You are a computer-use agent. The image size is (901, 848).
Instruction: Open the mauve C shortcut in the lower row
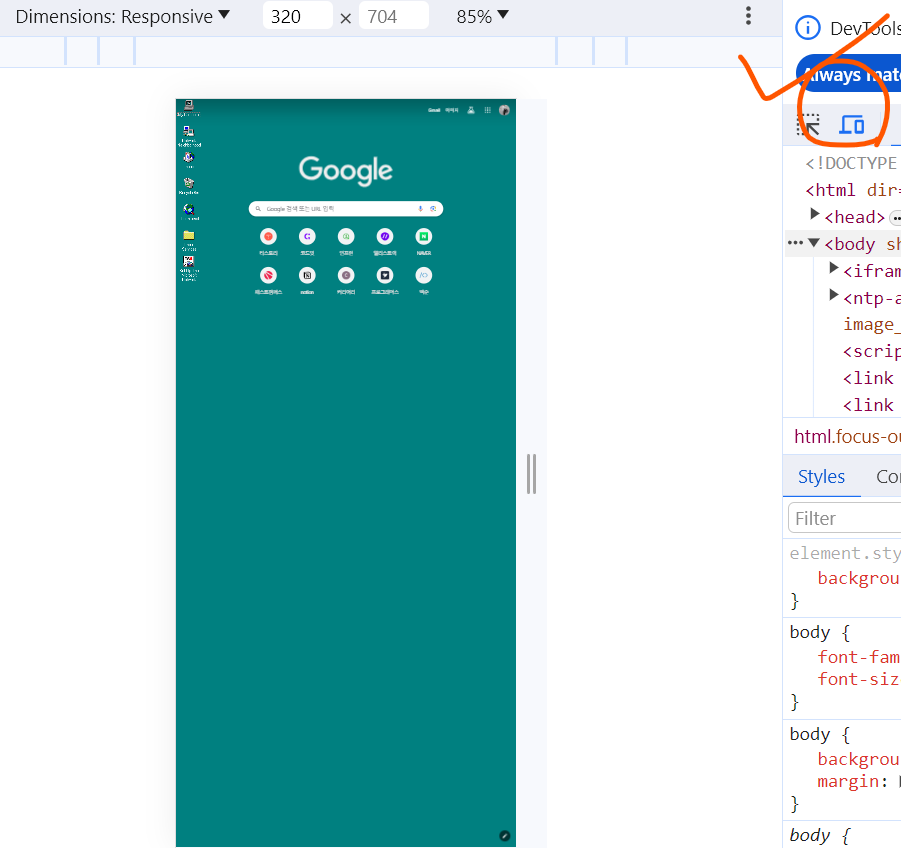(x=346, y=275)
